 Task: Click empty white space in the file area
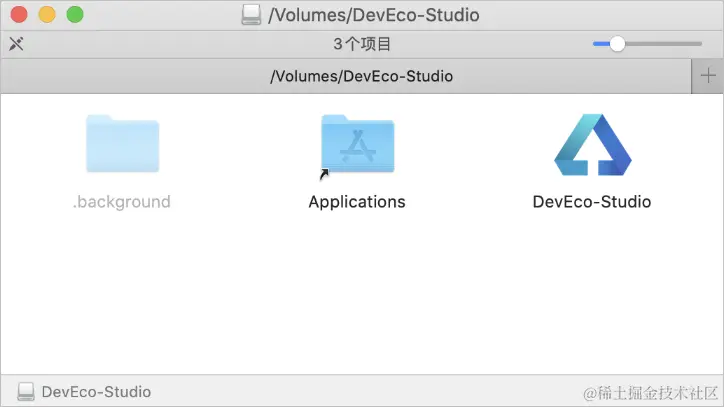pos(360,300)
